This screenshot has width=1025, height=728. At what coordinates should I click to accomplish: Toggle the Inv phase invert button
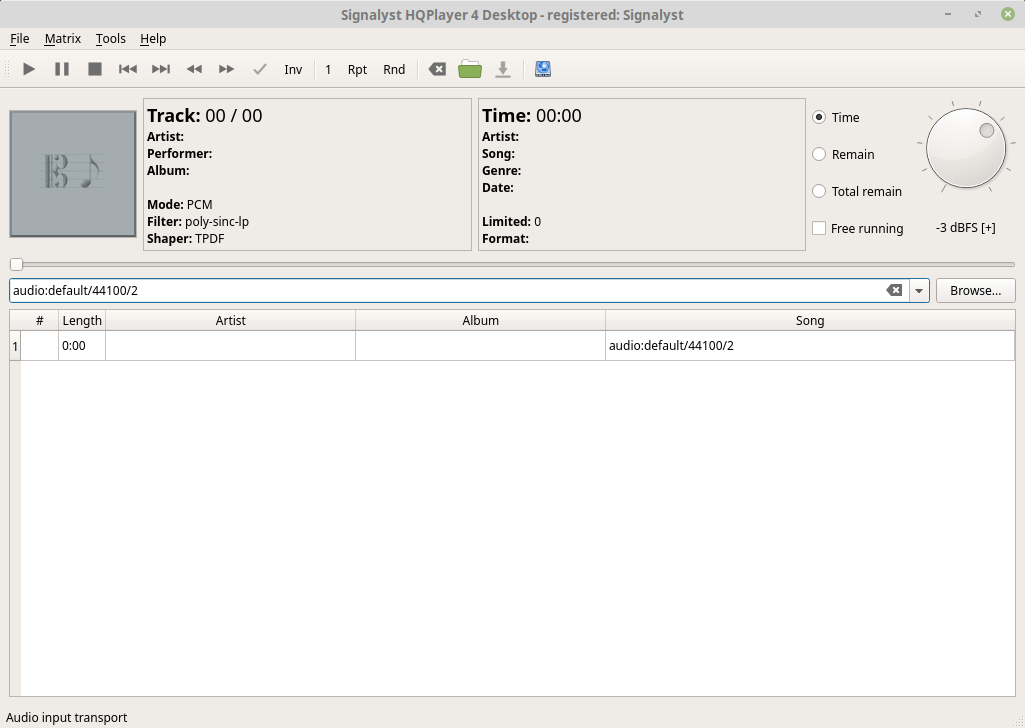click(293, 69)
